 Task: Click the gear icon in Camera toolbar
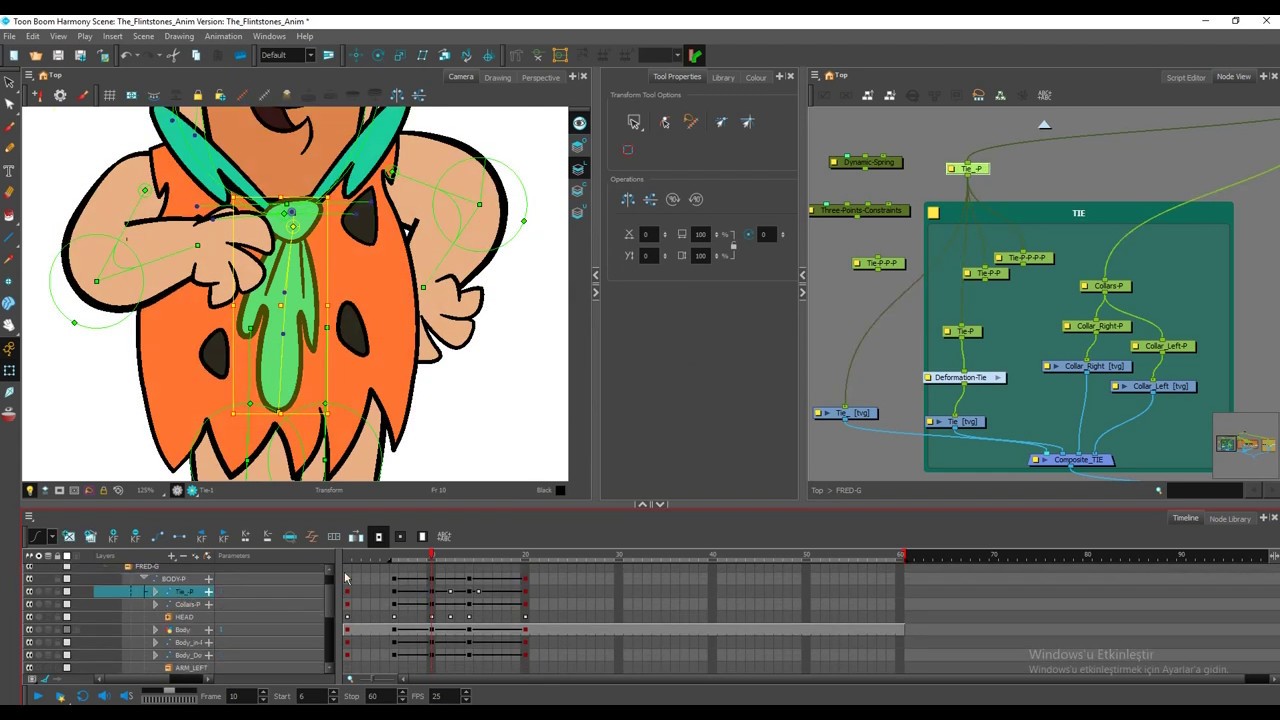pos(60,95)
